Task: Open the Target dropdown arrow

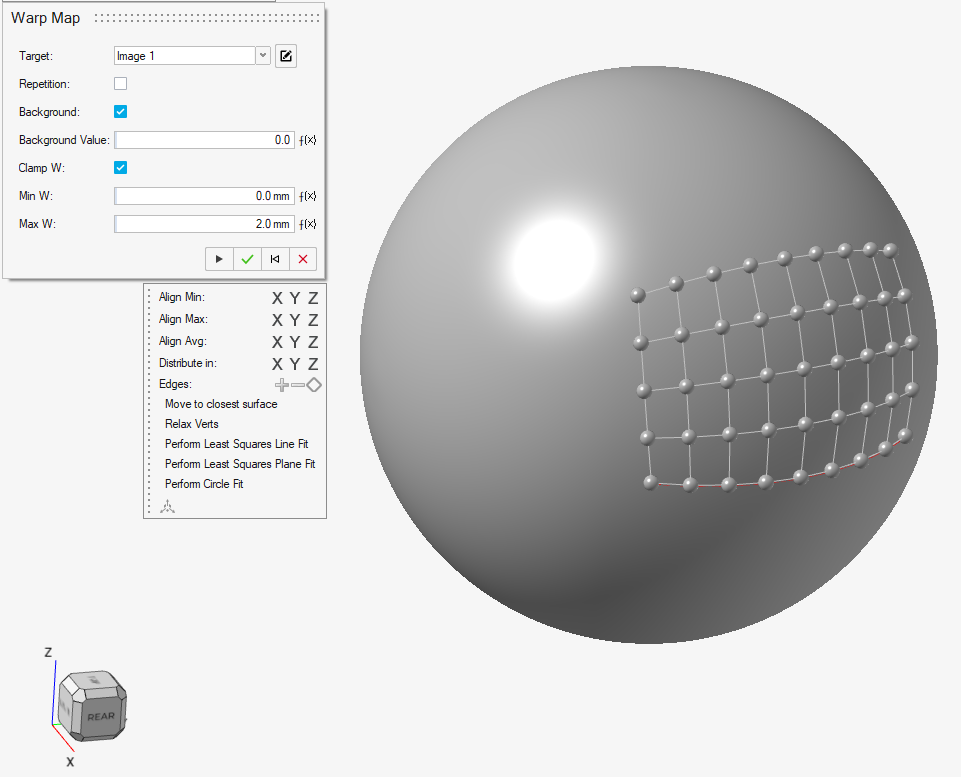Action: [263, 56]
